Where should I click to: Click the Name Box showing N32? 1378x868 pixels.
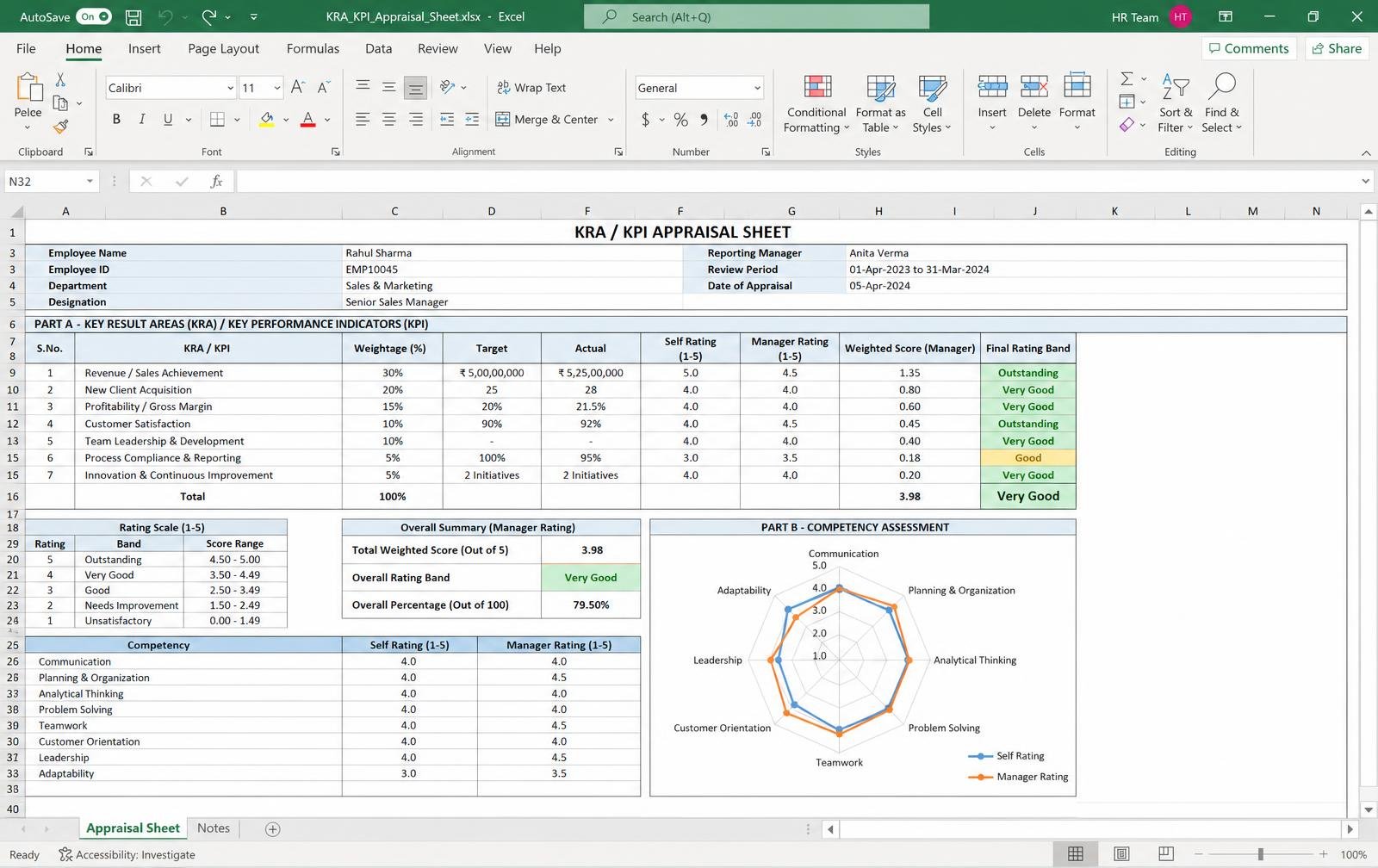50,181
